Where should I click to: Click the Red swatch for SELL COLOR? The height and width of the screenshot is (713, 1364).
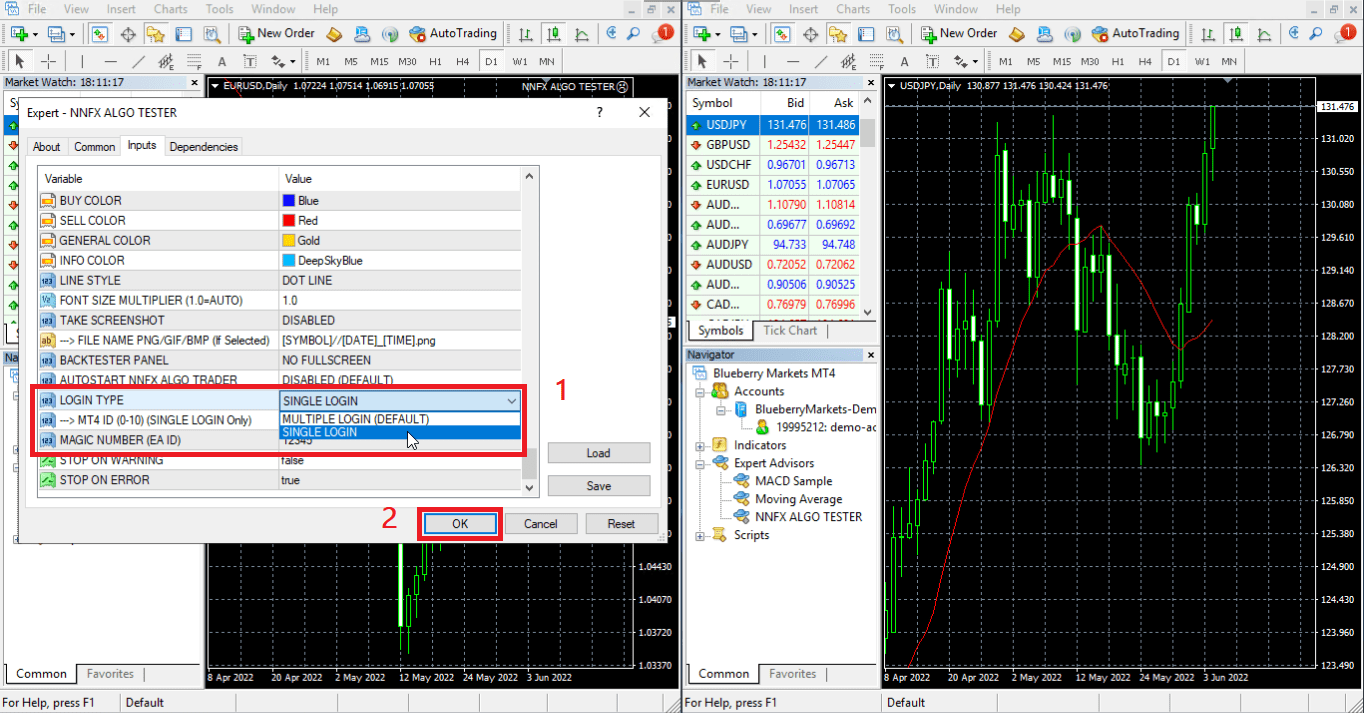(x=289, y=221)
